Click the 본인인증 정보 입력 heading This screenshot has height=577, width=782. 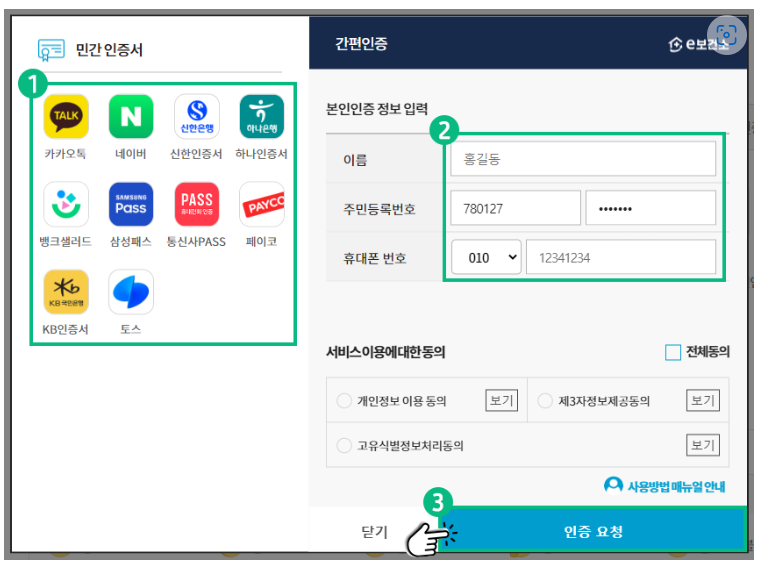377,108
